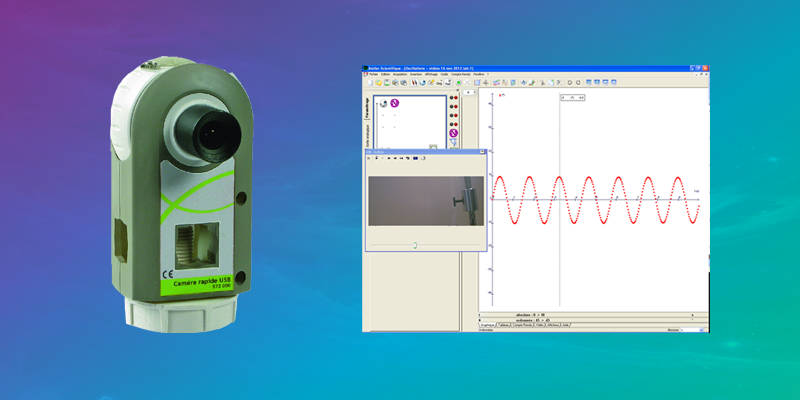Open the Fichier menu
800x400 pixels.
tap(373, 74)
